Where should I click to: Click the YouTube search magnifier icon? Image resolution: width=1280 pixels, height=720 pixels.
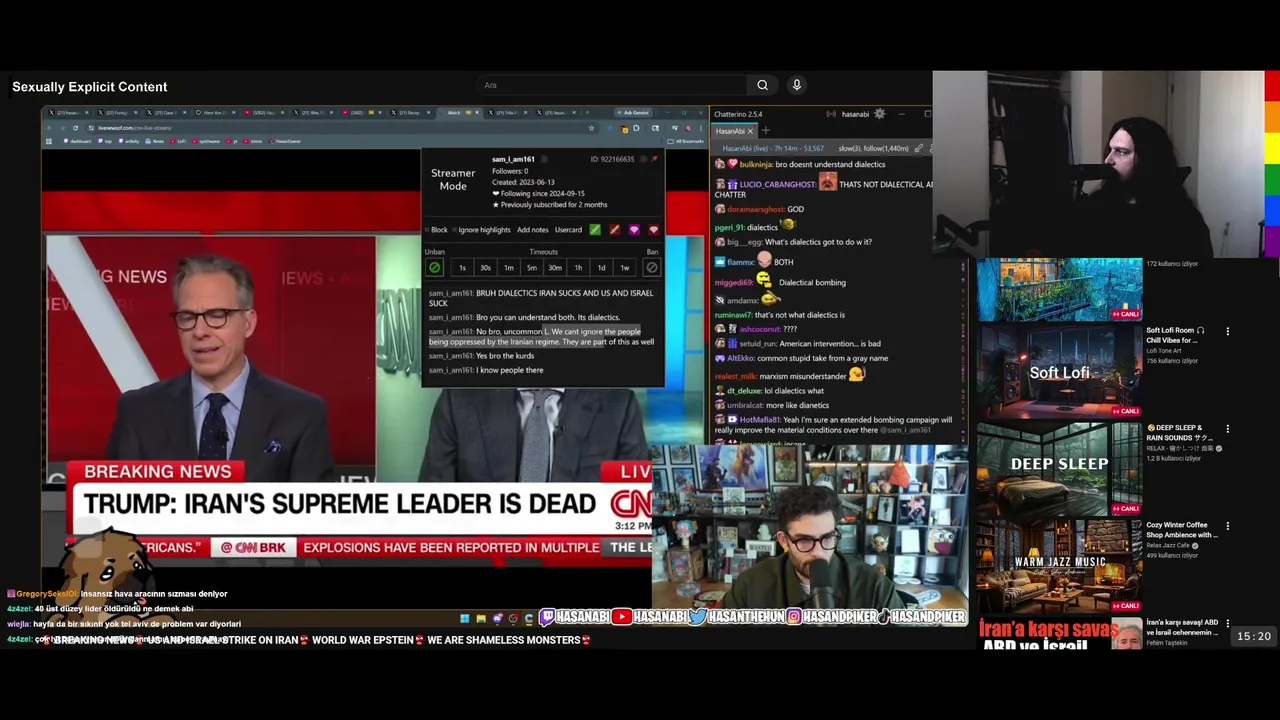point(762,85)
